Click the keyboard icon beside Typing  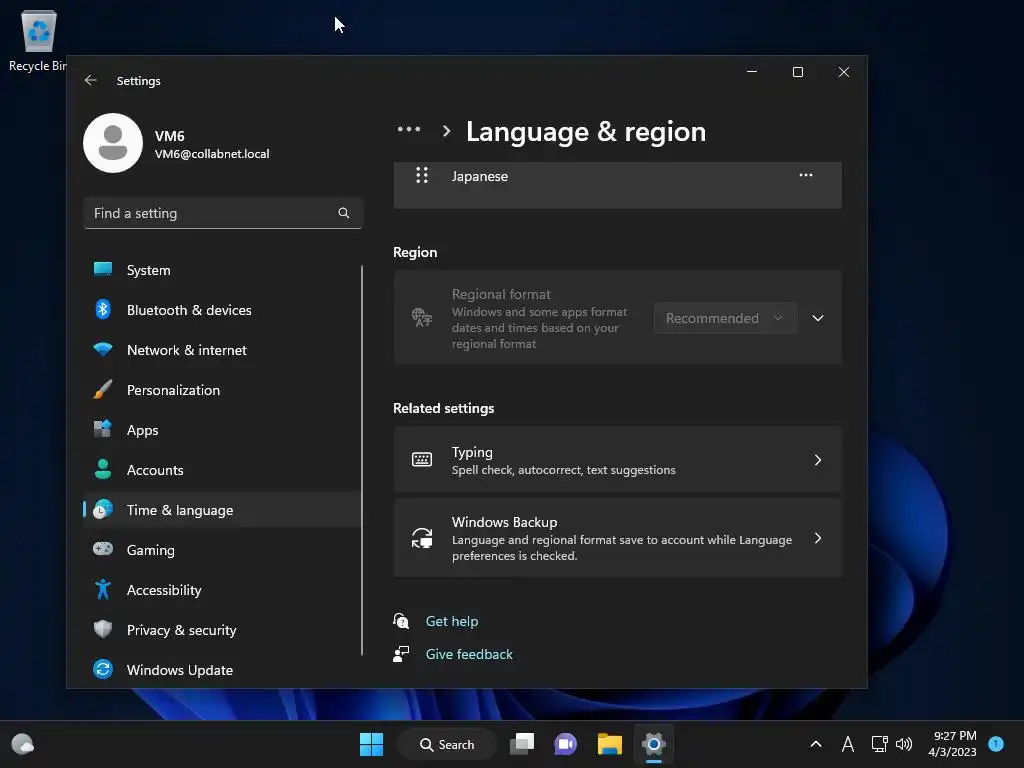point(422,460)
